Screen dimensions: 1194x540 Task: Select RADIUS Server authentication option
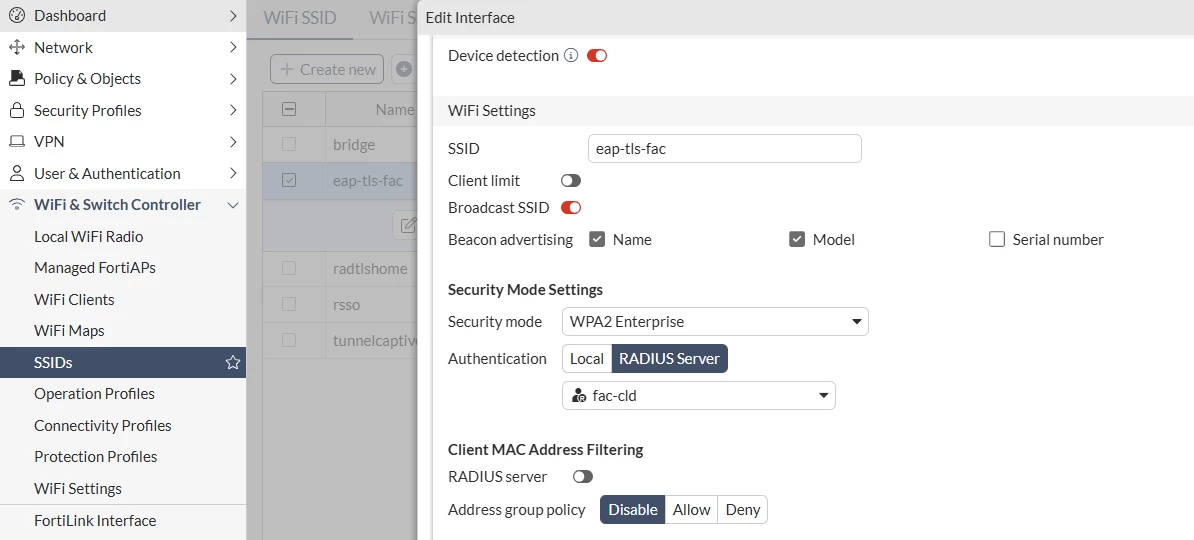(669, 359)
